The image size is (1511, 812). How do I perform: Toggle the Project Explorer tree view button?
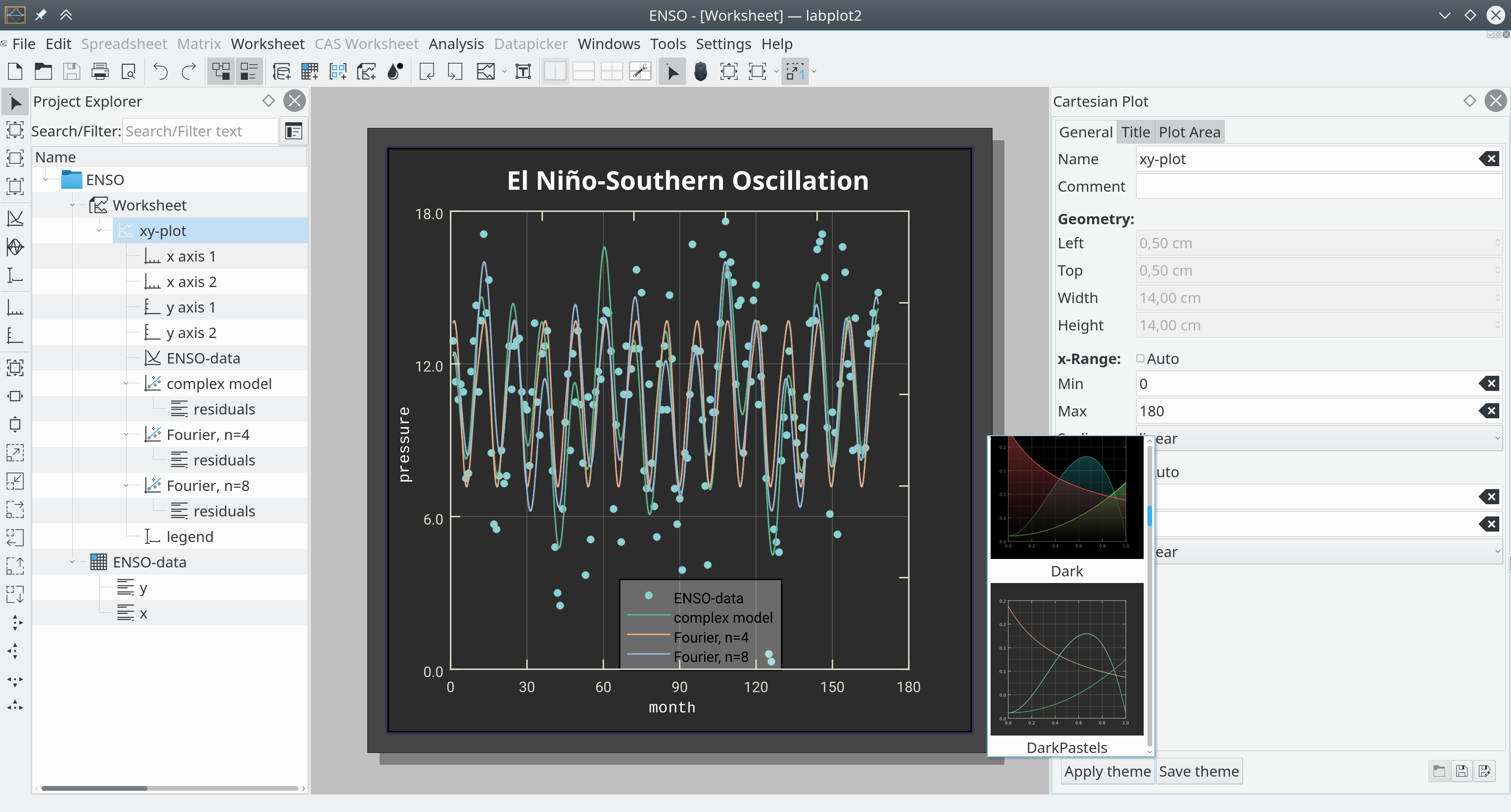[x=221, y=72]
